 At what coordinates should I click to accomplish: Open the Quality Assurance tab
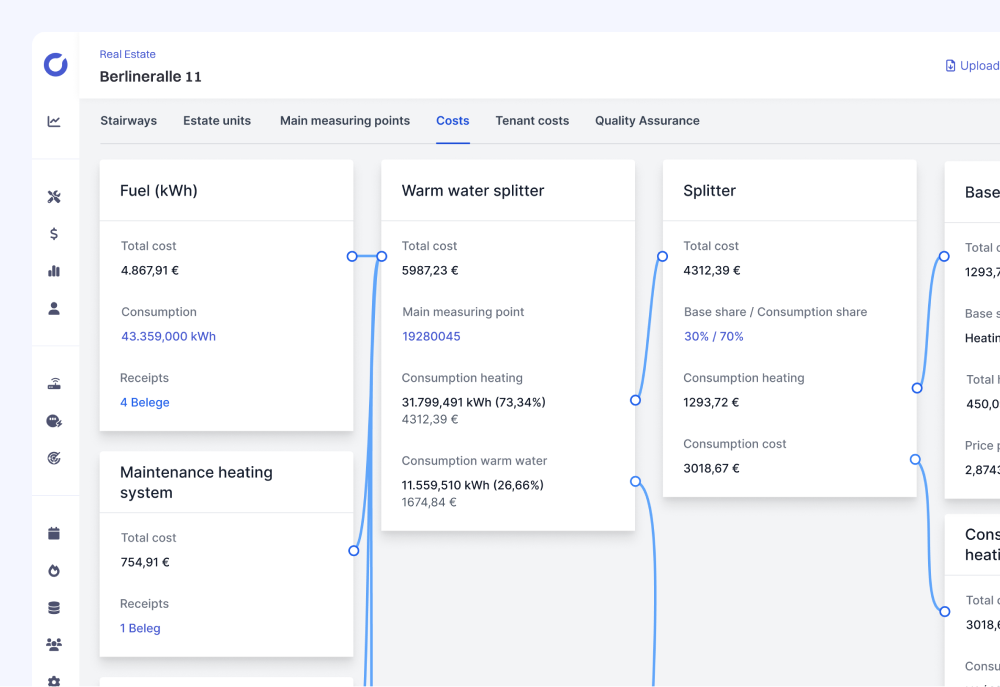click(x=647, y=120)
